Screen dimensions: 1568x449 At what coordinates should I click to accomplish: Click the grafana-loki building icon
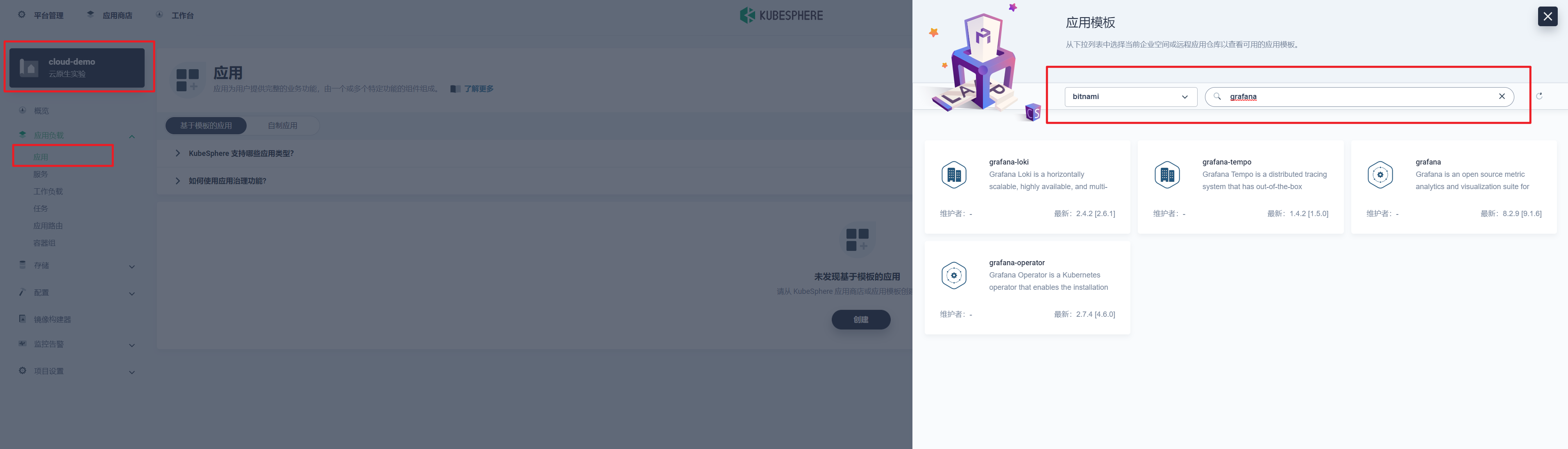(x=954, y=175)
